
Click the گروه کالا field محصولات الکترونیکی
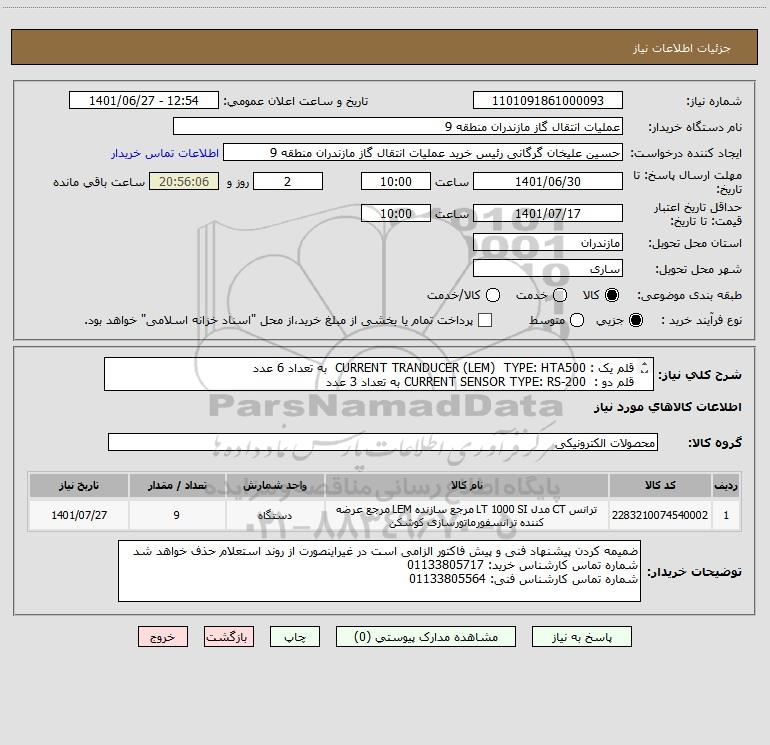[383, 442]
